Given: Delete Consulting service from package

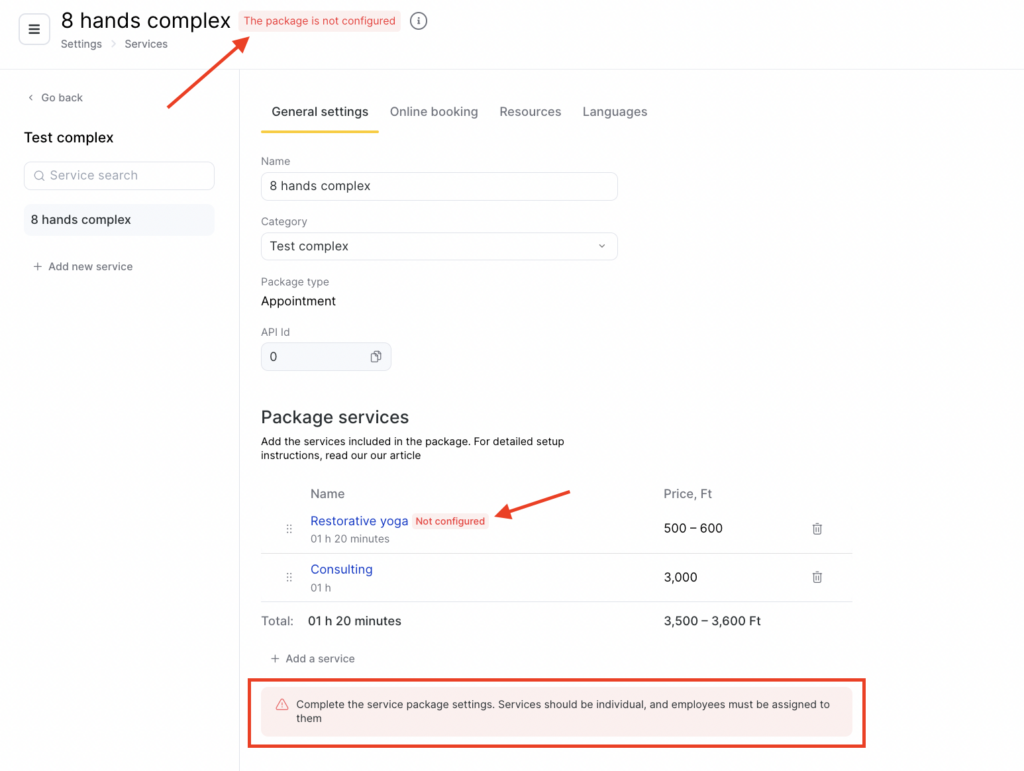Looking at the screenshot, I should tap(817, 577).
